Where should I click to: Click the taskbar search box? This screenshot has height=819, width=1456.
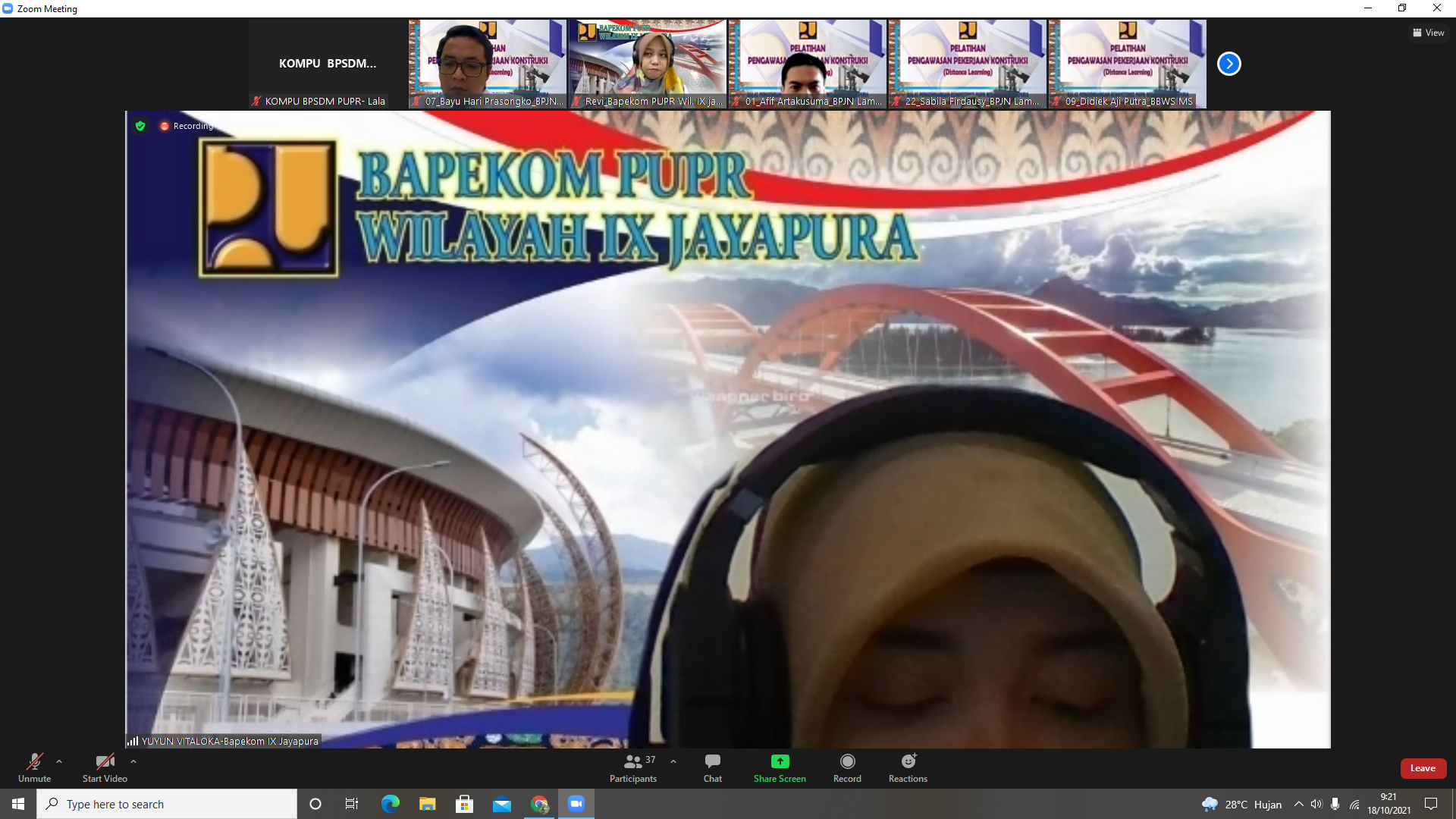(167, 804)
